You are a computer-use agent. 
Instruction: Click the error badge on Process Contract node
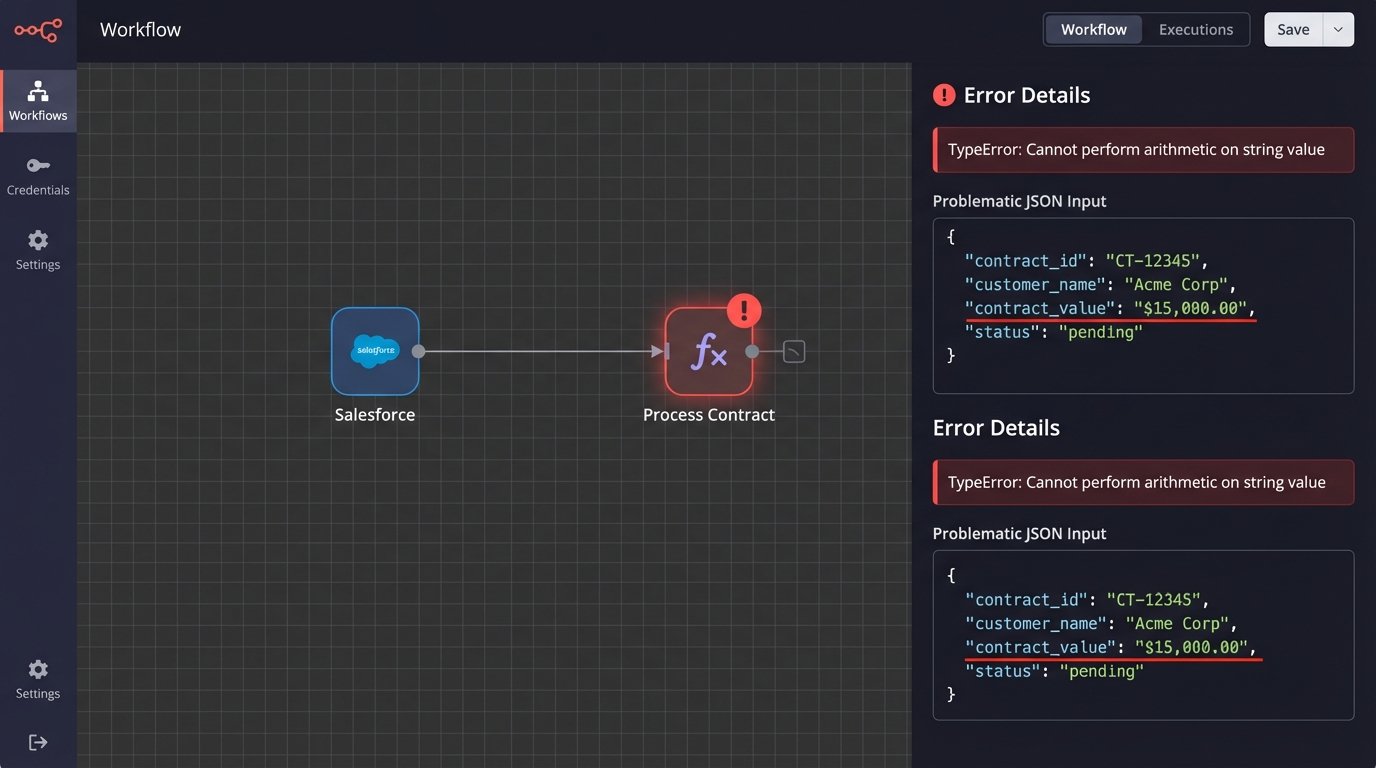coord(744,310)
